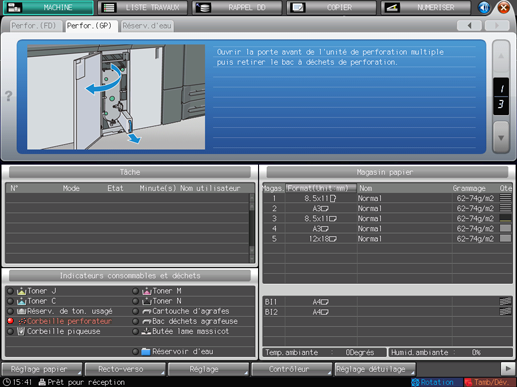Open the Recto-verso dropdown menu

coord(125,369)
